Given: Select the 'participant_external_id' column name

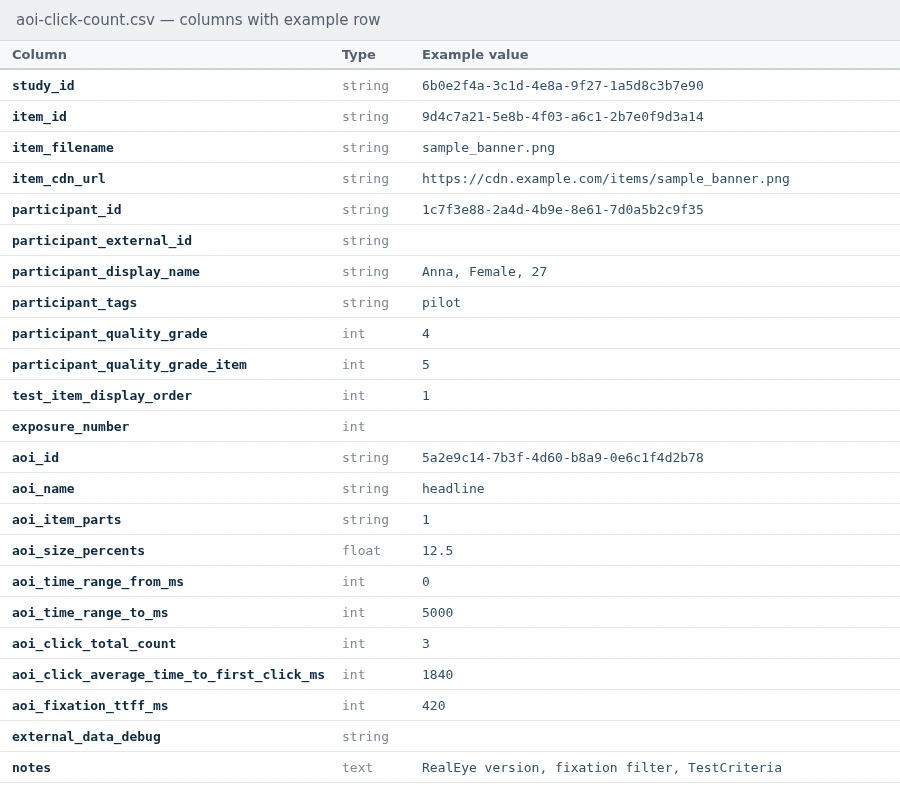Looking at the screenshot, I should [x=102, y=240].
